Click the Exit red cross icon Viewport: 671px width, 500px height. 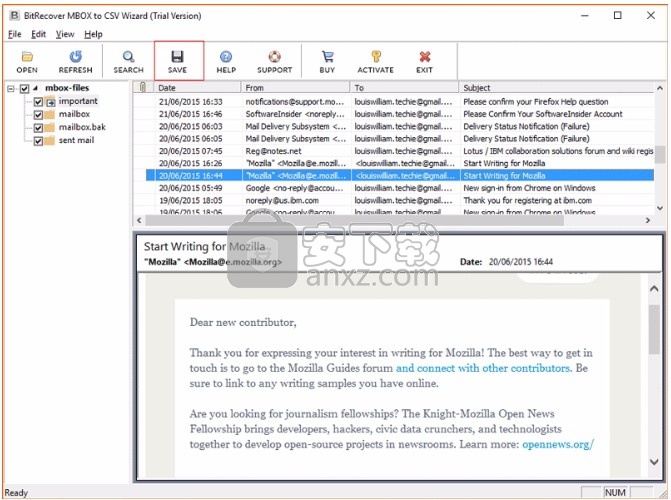(x=425, y=57)
